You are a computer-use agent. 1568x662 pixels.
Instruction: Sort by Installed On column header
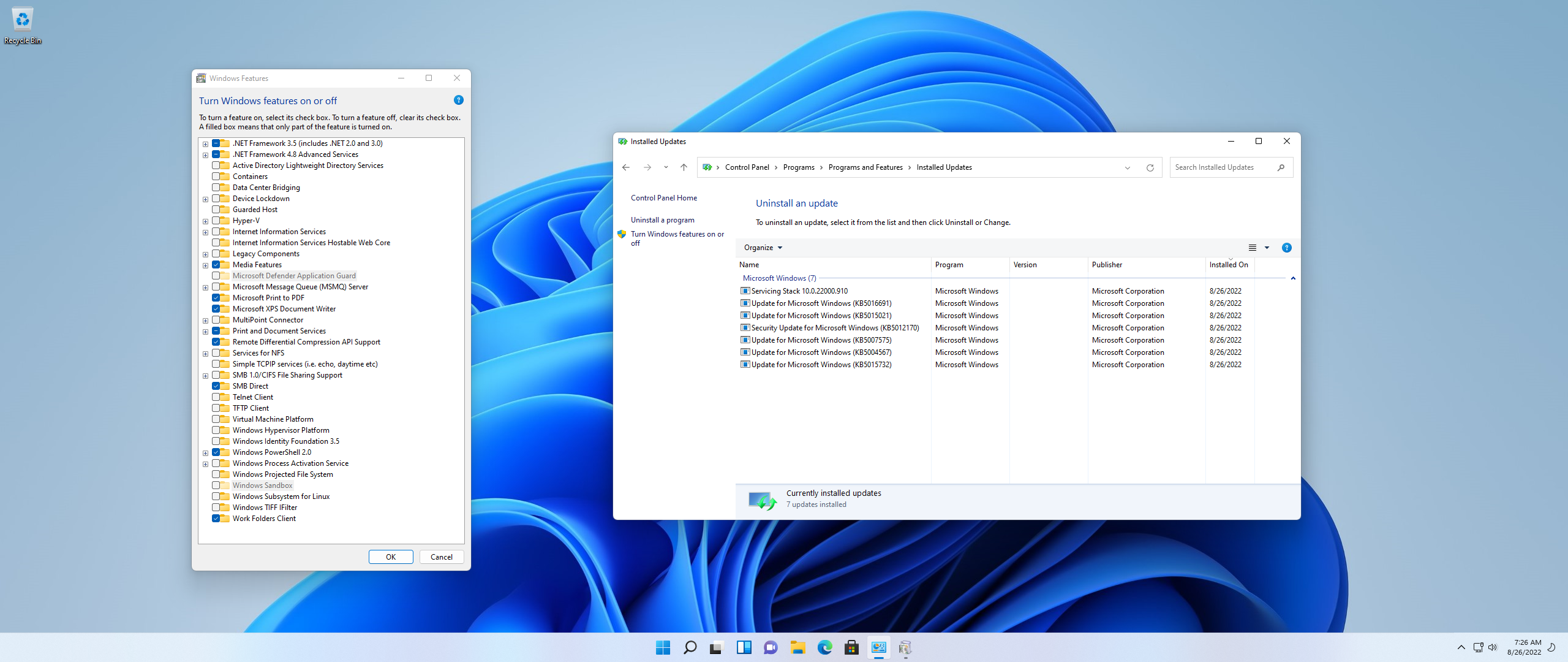point(1228,265)
